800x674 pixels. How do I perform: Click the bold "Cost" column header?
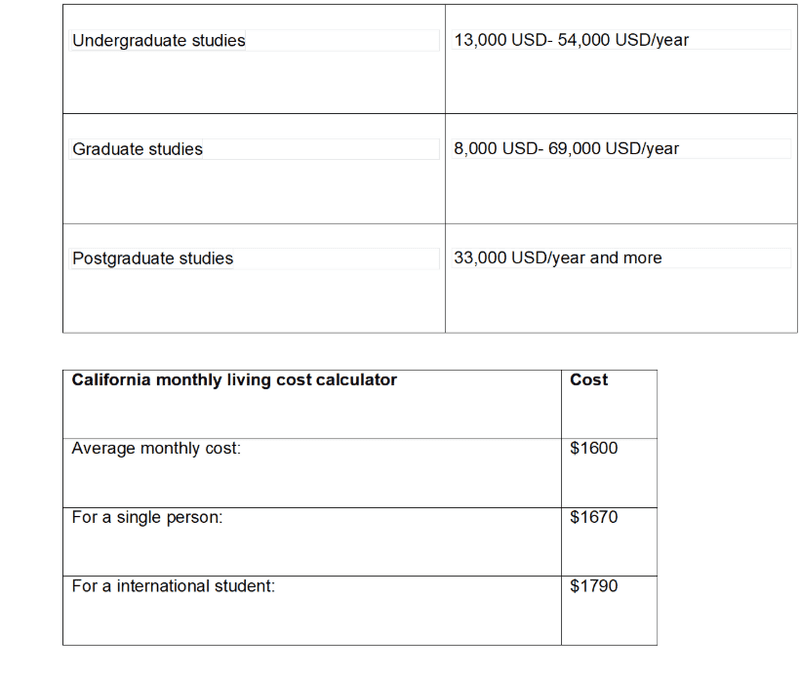click(x=589, y=380)
